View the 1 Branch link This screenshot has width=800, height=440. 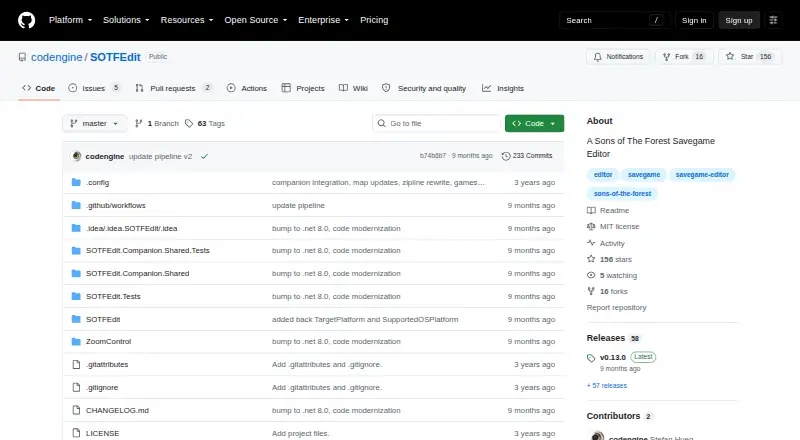pos(157,124)
